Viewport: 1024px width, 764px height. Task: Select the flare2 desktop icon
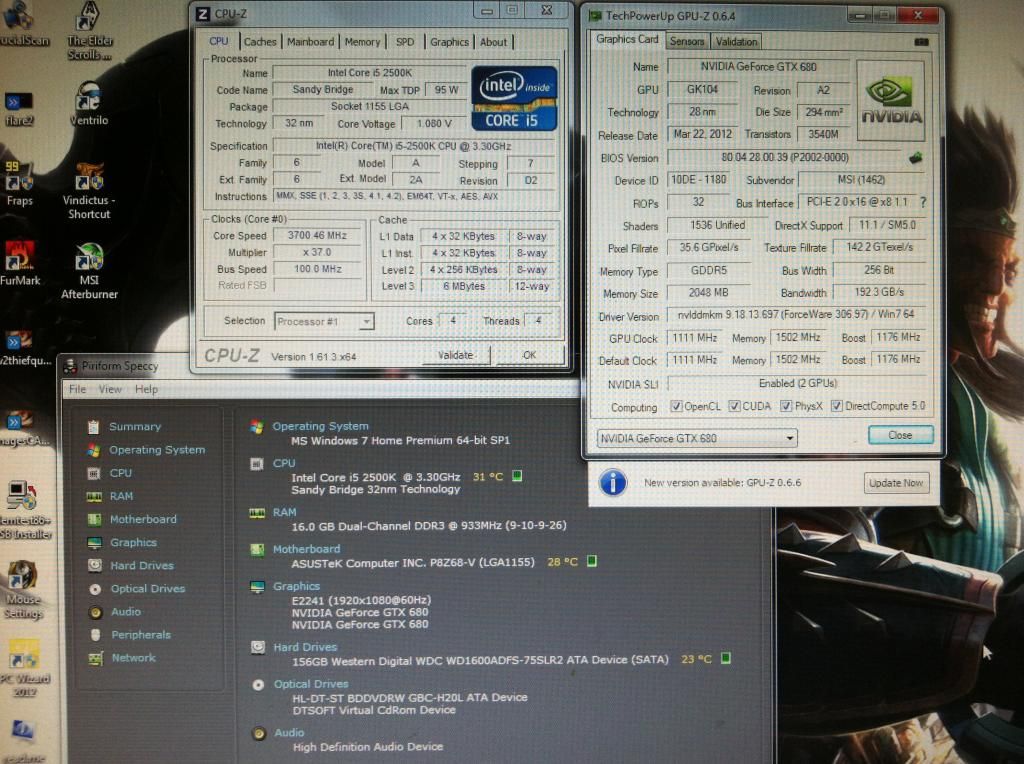19,110
